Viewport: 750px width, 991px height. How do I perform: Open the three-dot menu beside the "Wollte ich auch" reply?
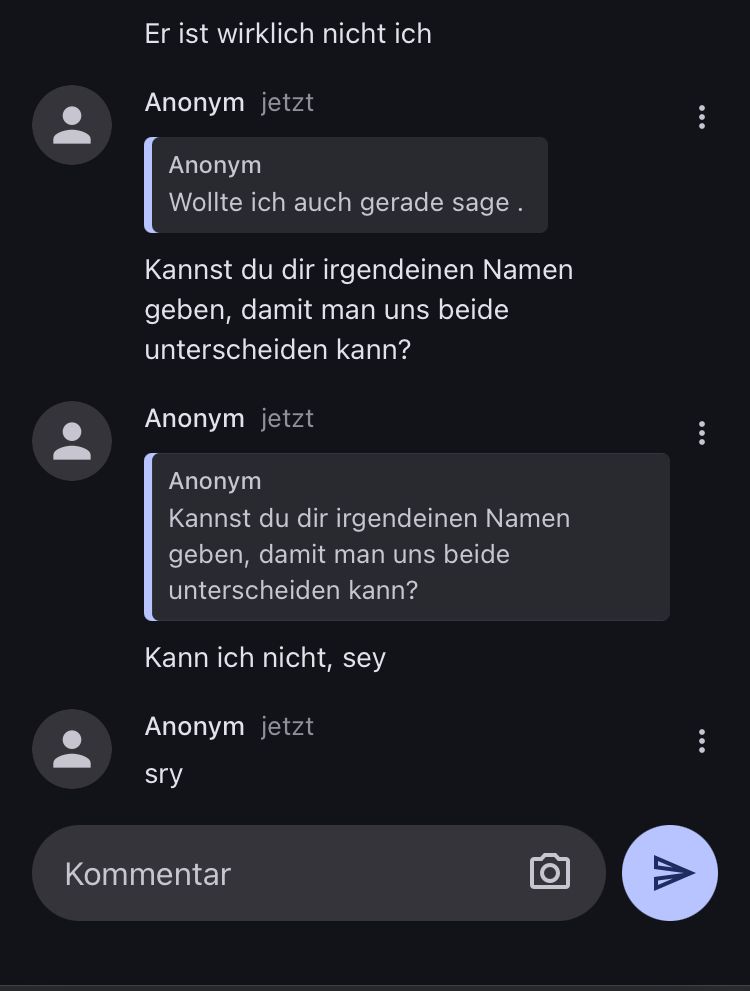pyautogui.click(x=702, y=117)
